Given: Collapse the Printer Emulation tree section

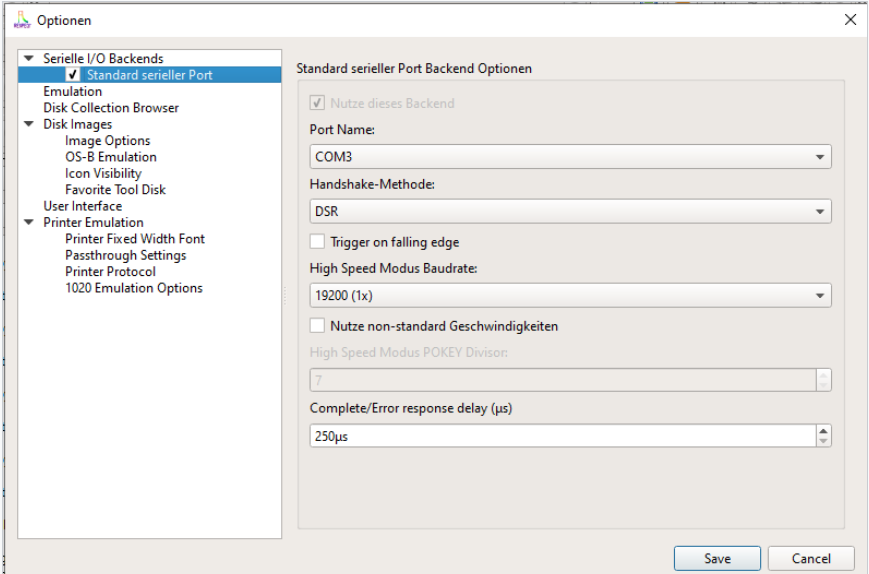Looking at the screenshot, I should 28,223.
